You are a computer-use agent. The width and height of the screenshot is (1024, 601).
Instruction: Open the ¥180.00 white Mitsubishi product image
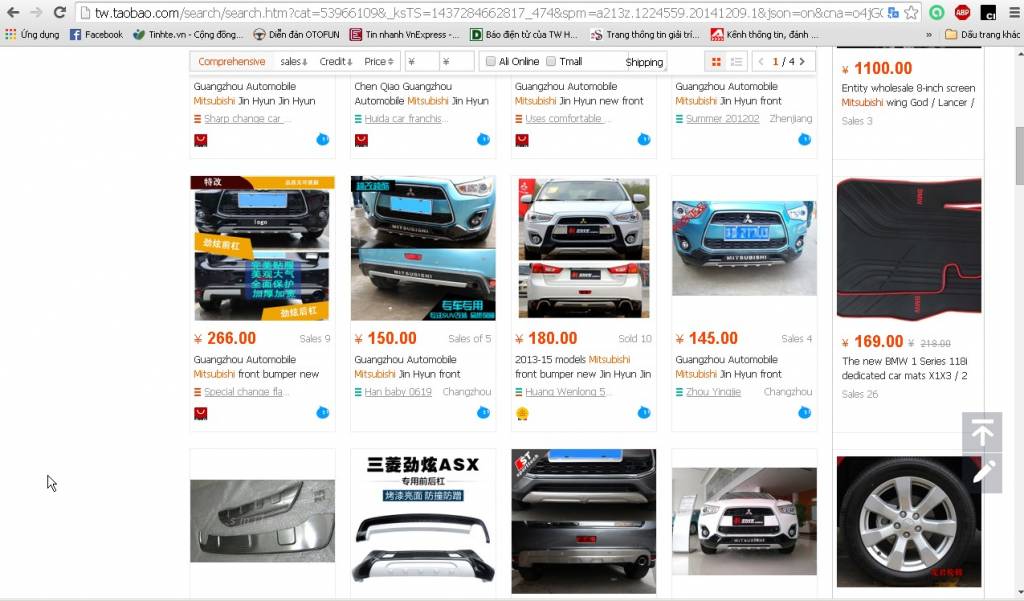[584, 248]
